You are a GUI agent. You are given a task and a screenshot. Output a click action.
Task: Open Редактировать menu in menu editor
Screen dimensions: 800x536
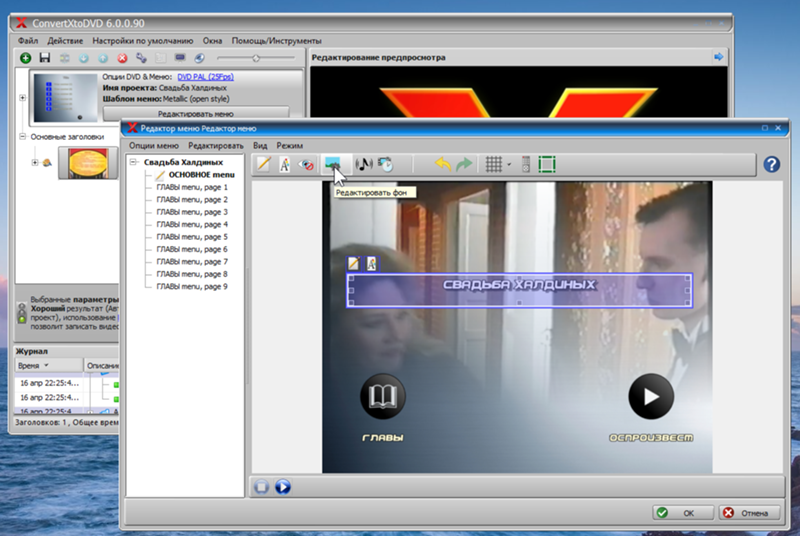[216, 146]
